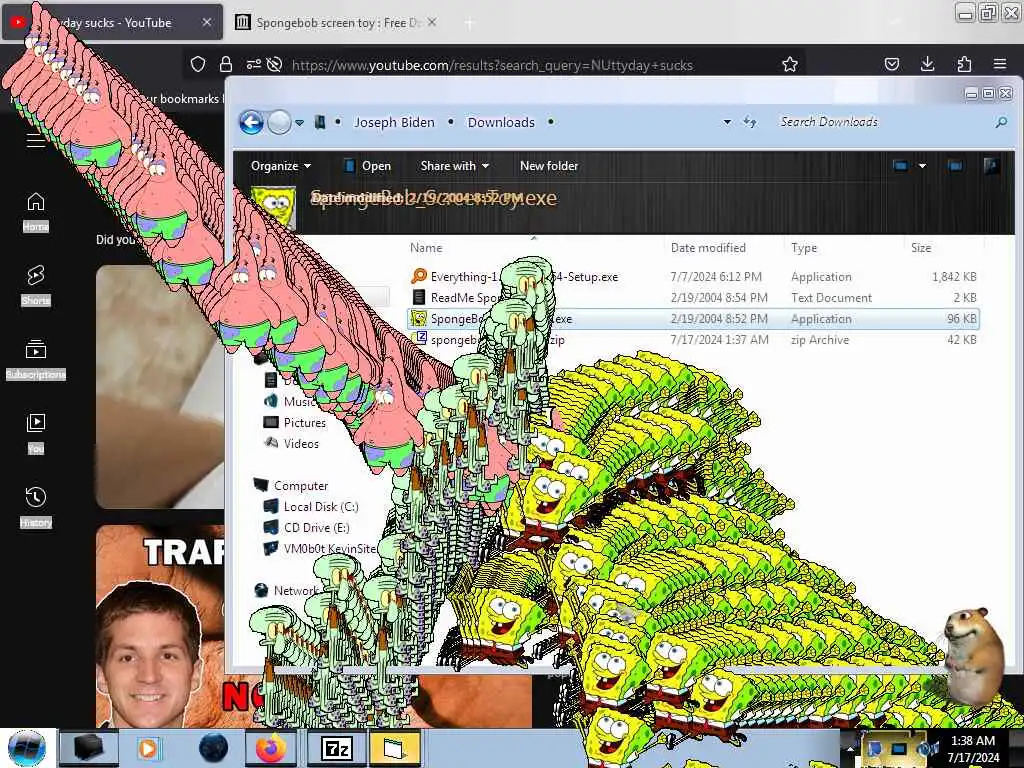Select the Everything Setup.exe file
This screenshot has width=1024, height=768.
[x=693, y=276]
